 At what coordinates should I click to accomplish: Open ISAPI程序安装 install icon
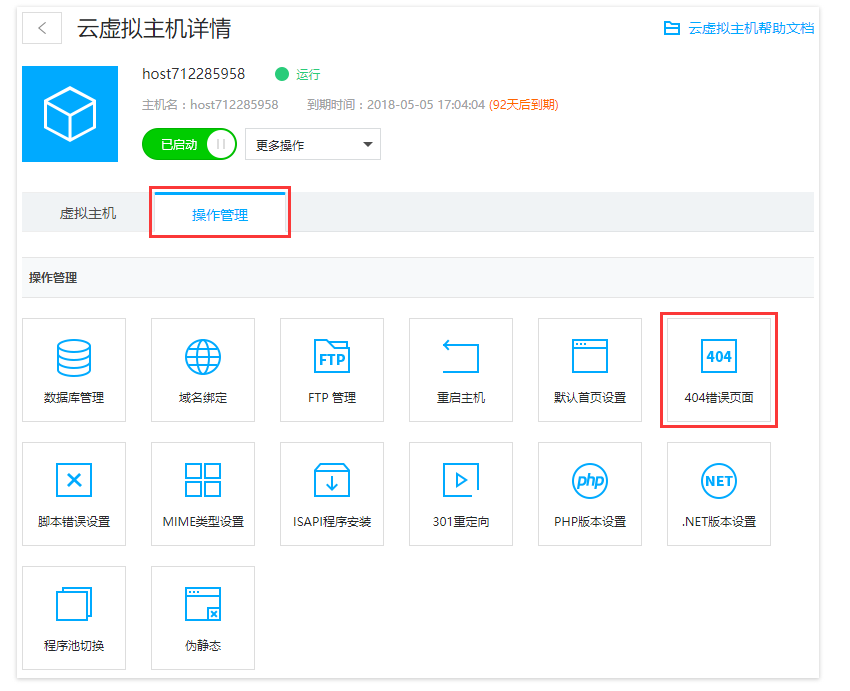point(332,481)
